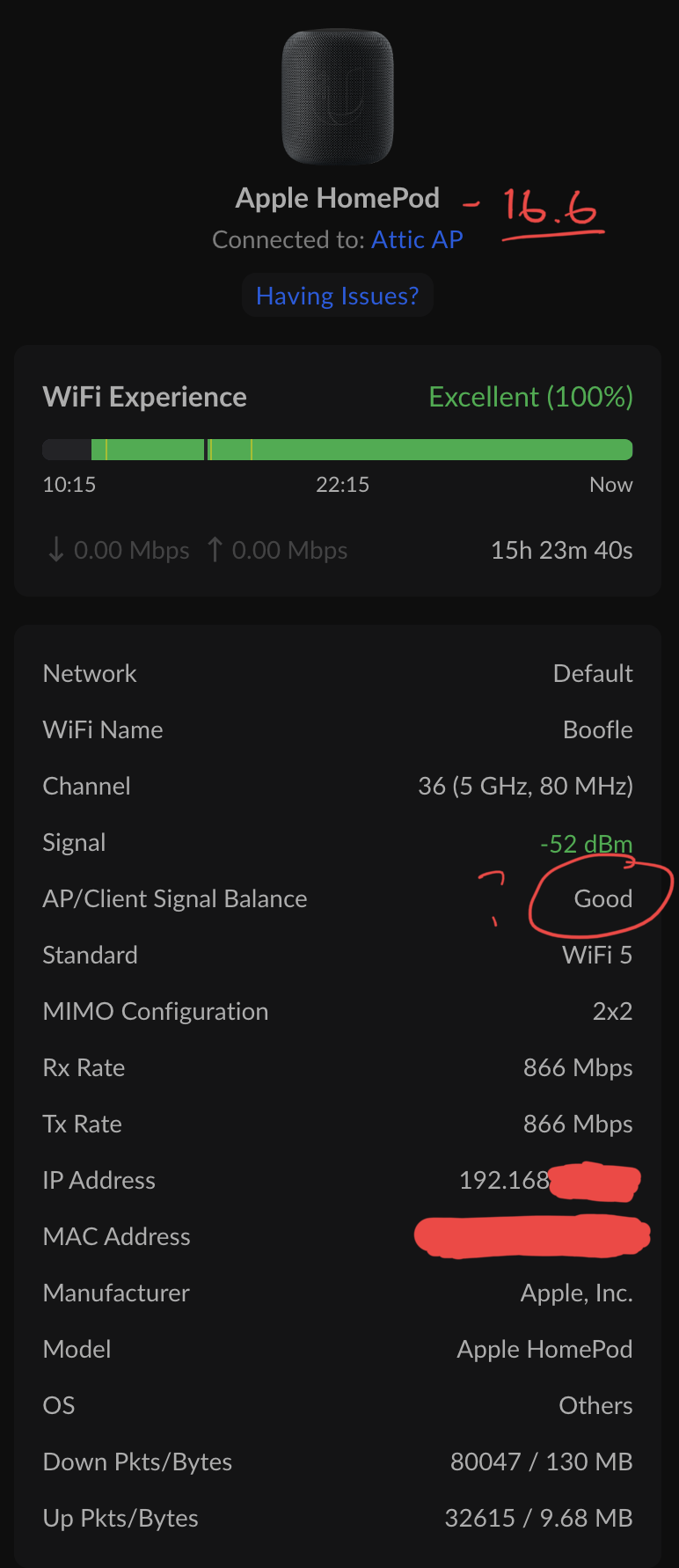Click the Down Pkts/Bytes 80047 / 130 MB value
Screen dimensions: 679x1568
(542, 1462)
